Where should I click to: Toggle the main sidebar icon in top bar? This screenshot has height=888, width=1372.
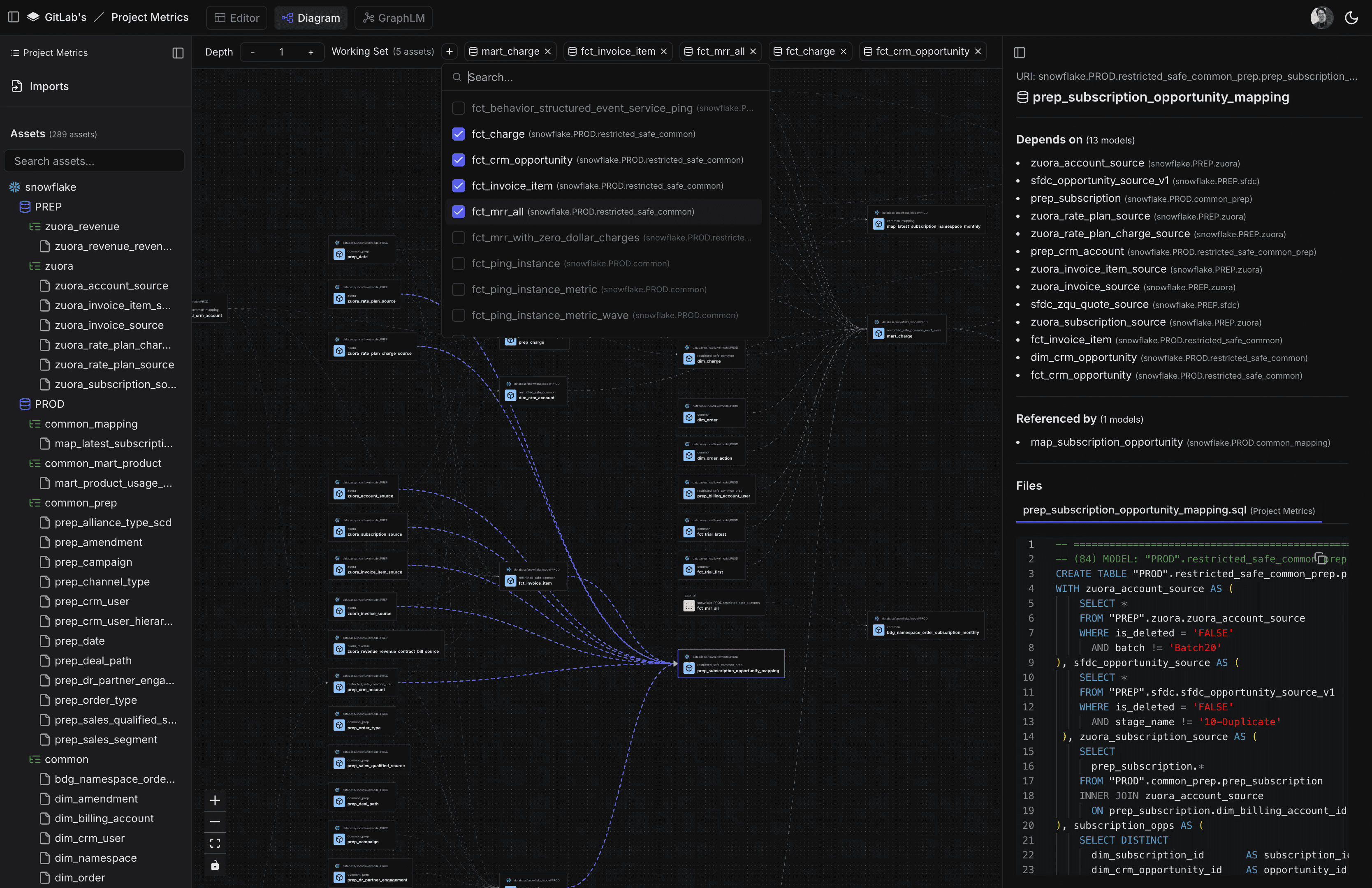pos(14,17)
